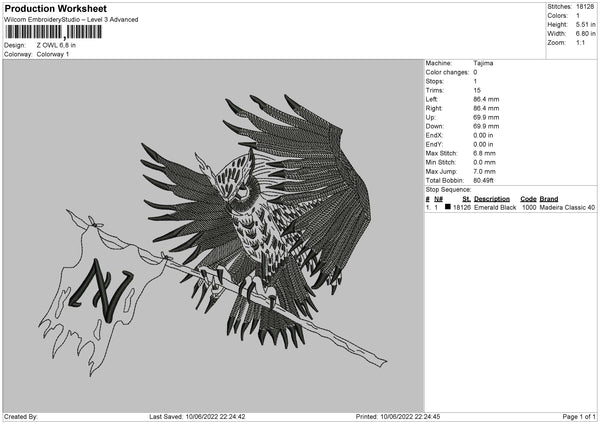Click the 'Down:' label

435,126
